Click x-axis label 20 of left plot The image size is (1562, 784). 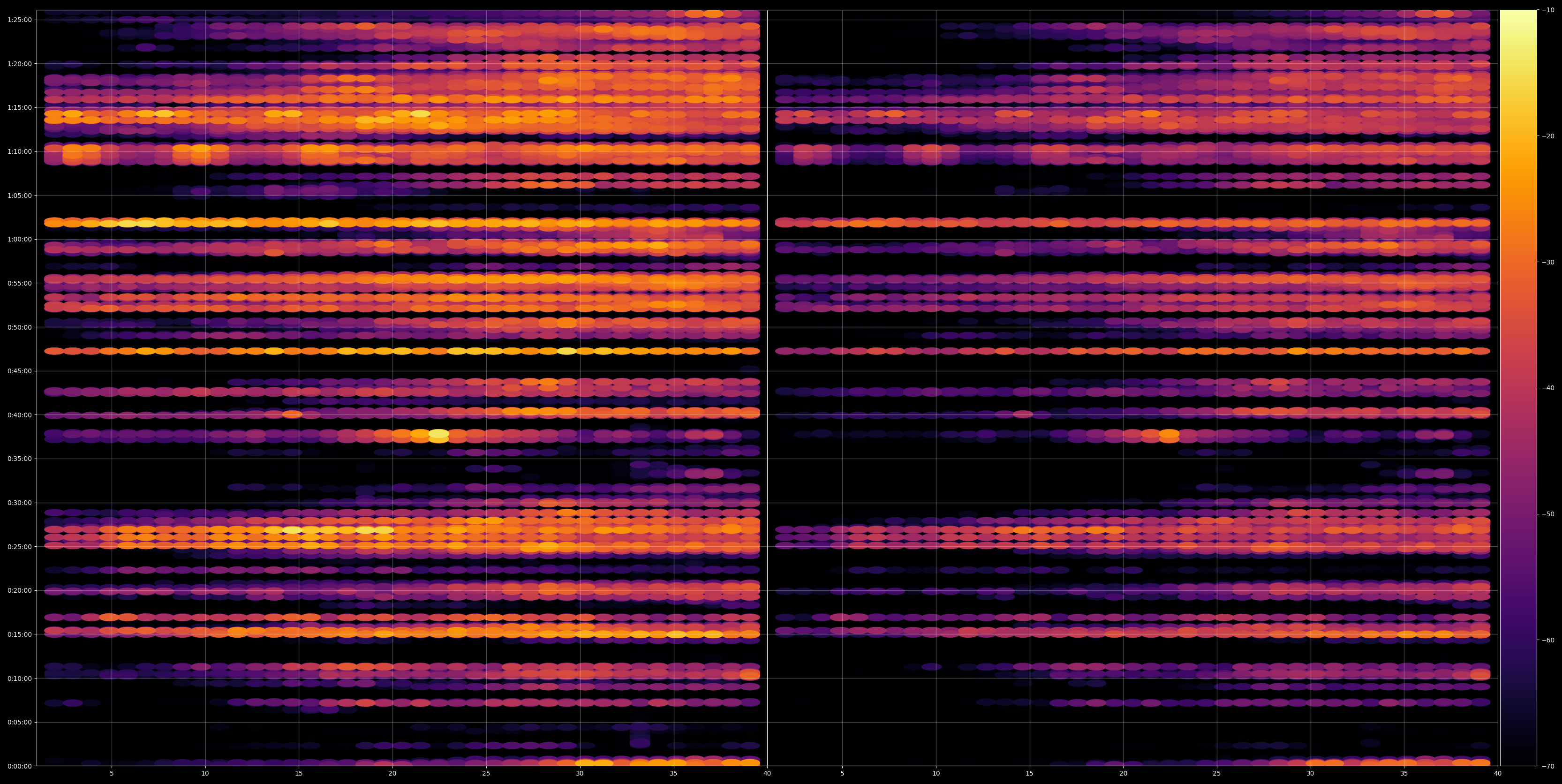[392, 774]
